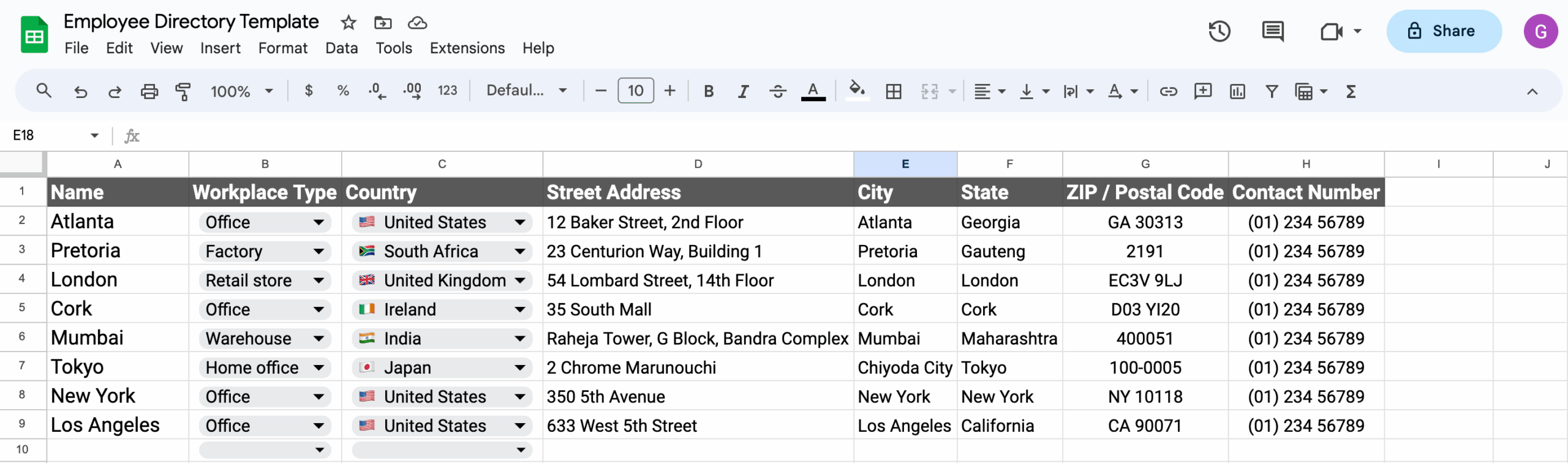Open the Insert menu
Screen dimensions: 1568x463
(x=221, y=48)
